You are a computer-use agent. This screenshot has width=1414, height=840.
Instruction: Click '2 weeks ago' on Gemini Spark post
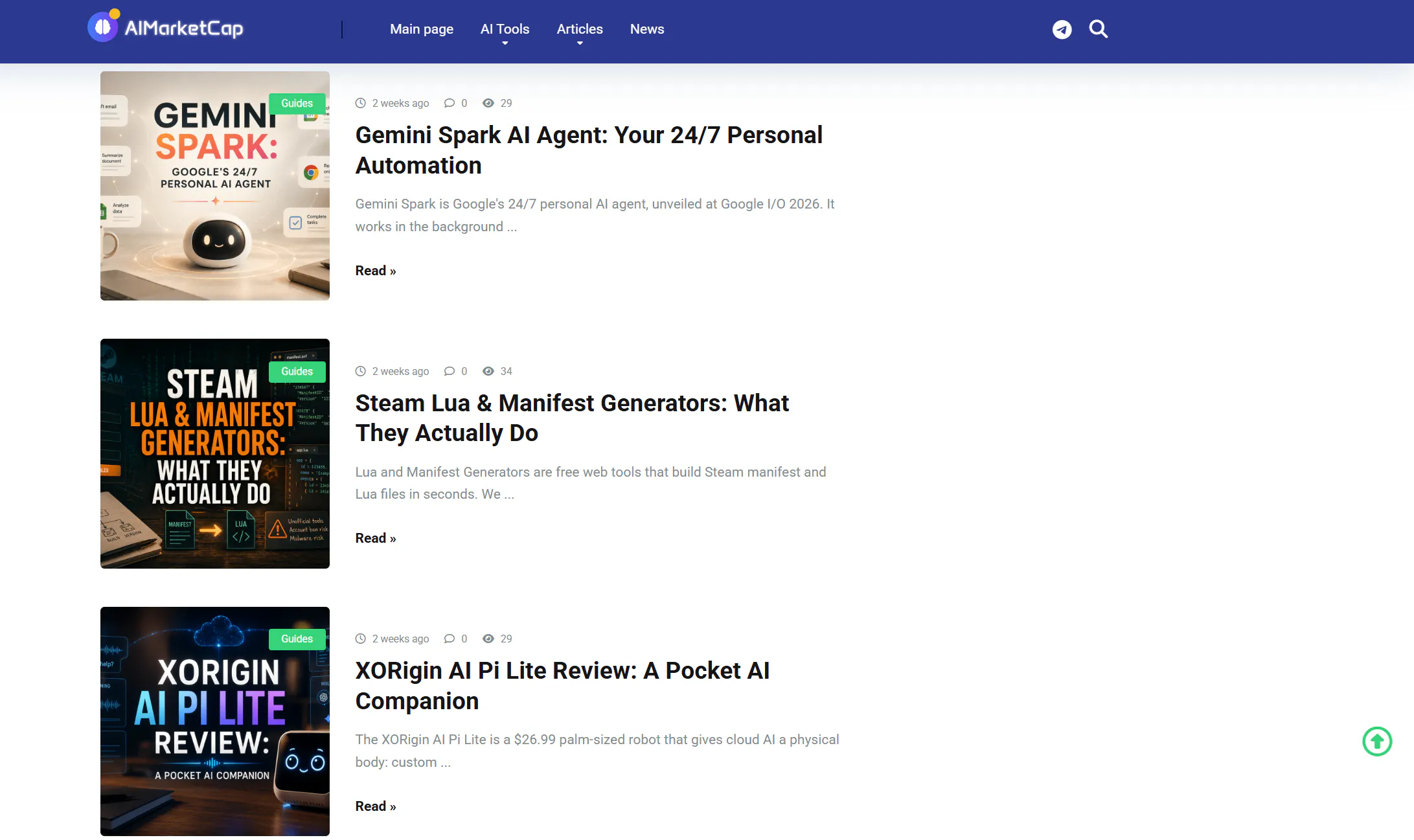tap(400, 103)
